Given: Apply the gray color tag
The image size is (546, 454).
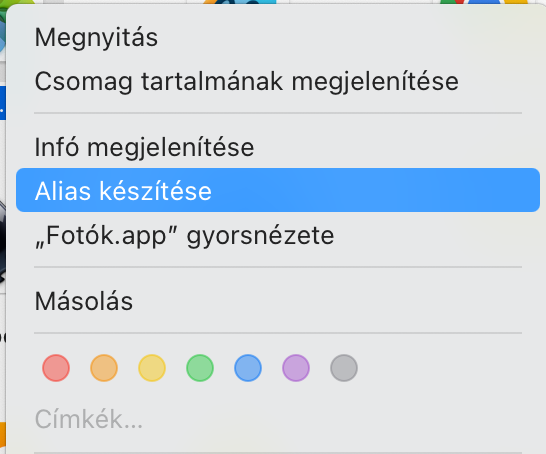Looking at the screenshot, I should tap(344, 368).
